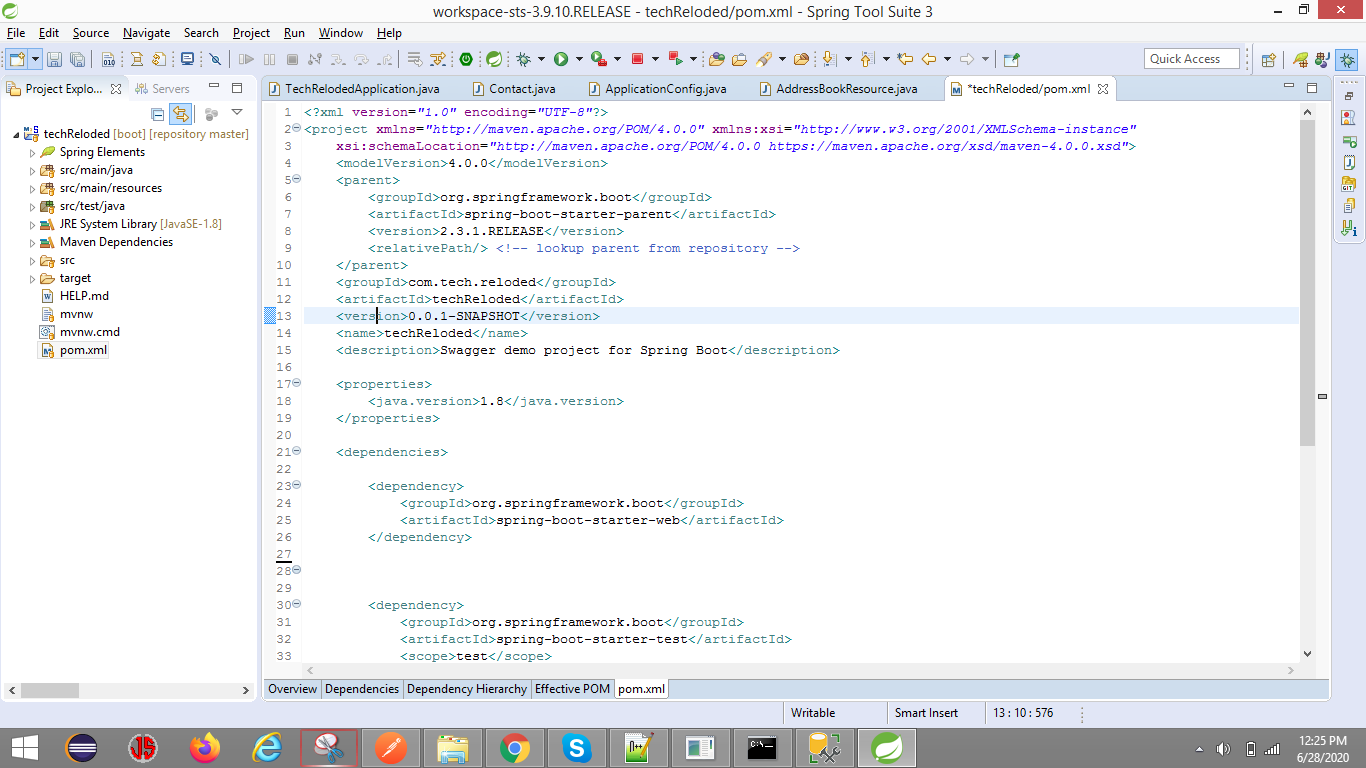Screen dimensions: 1366x768
Task: Open the New wizard dropdown arrow
Action: [35, 59]
